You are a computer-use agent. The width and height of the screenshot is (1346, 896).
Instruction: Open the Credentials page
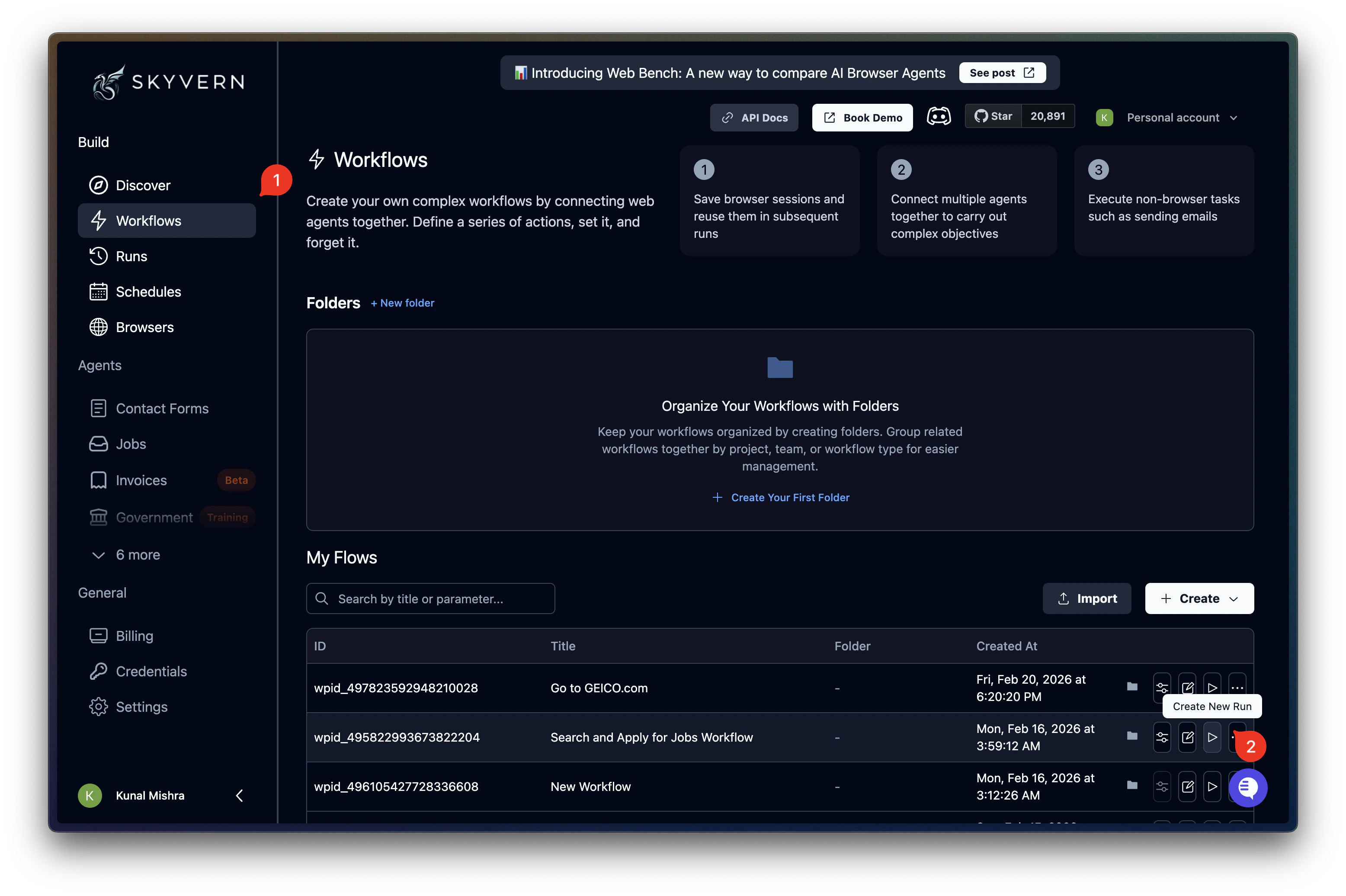151,671
